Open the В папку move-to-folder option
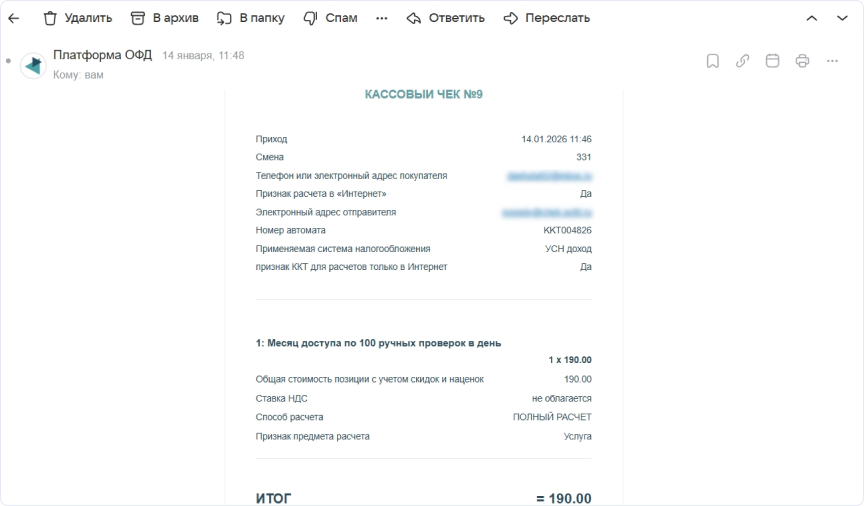 (x=251, y=18)
